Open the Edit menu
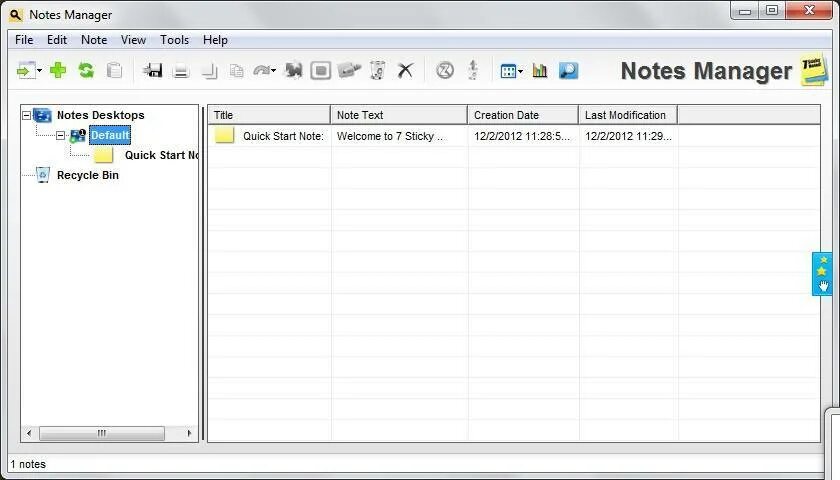The height and width of the screenshot is (480, 840). (57, 40)
